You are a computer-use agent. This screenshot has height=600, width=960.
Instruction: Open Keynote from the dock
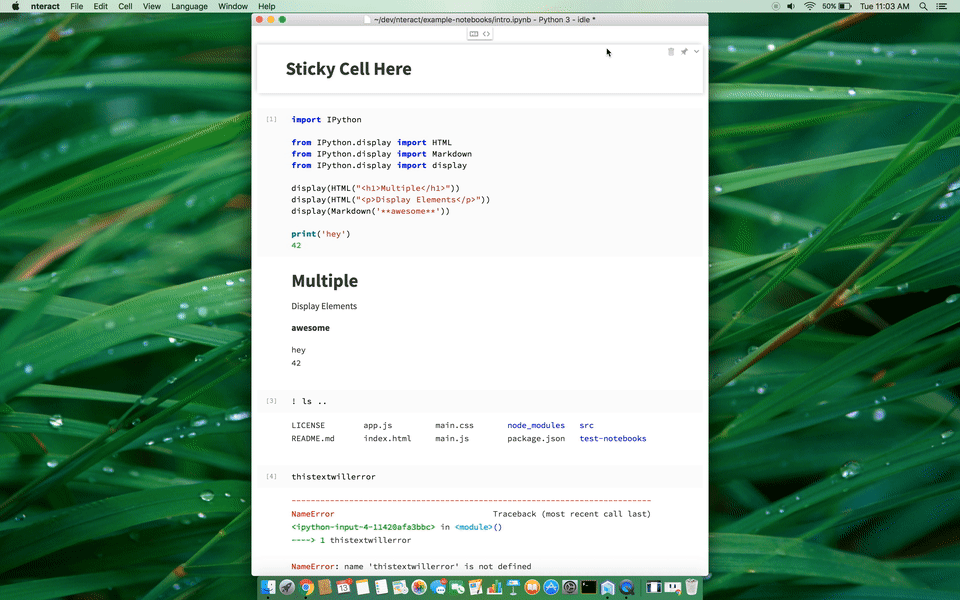click(513, 587)
